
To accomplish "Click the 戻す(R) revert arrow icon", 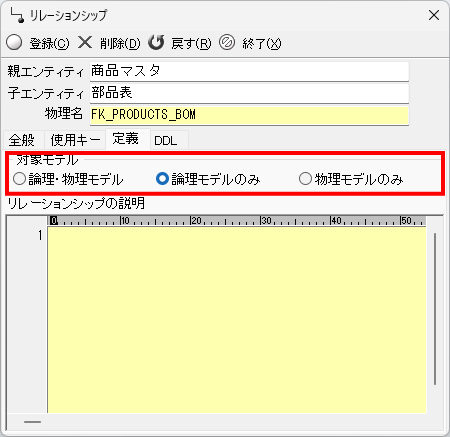I will pos(156,42).
